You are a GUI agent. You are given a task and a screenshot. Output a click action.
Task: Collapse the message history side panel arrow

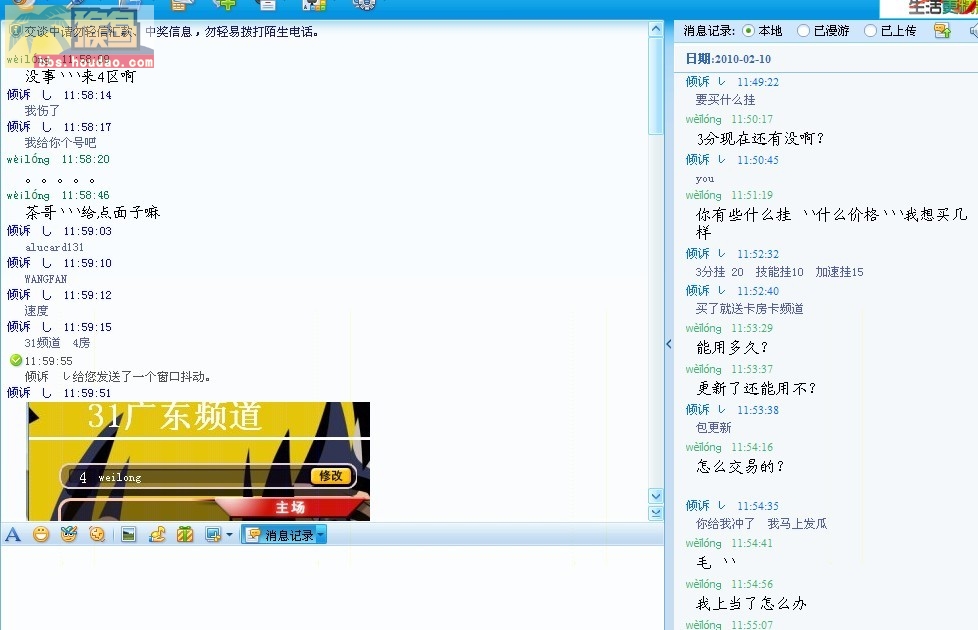click(669, 344)
